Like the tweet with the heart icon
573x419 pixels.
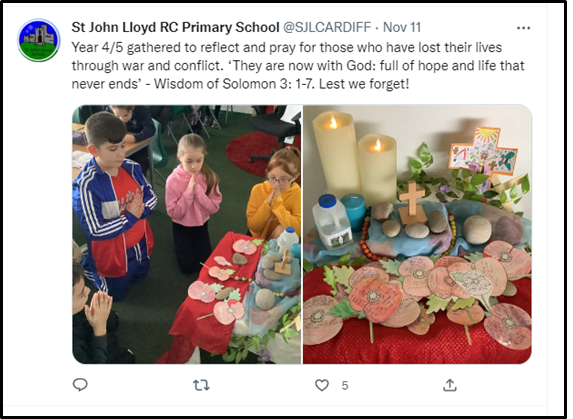pyautogui.click(x=322, y=385)
